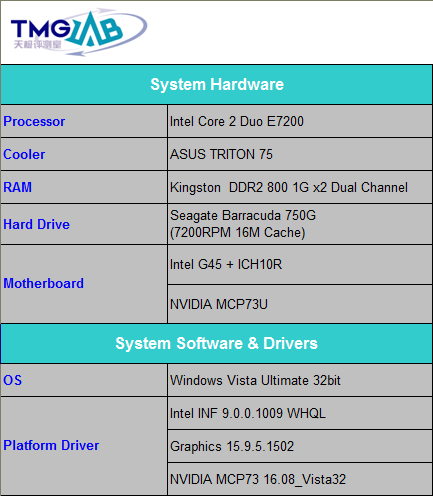Viewport: 433px width, 496px height.
Task: Select the Seagate Barracuda 750G cell
Action: (300, 224)
